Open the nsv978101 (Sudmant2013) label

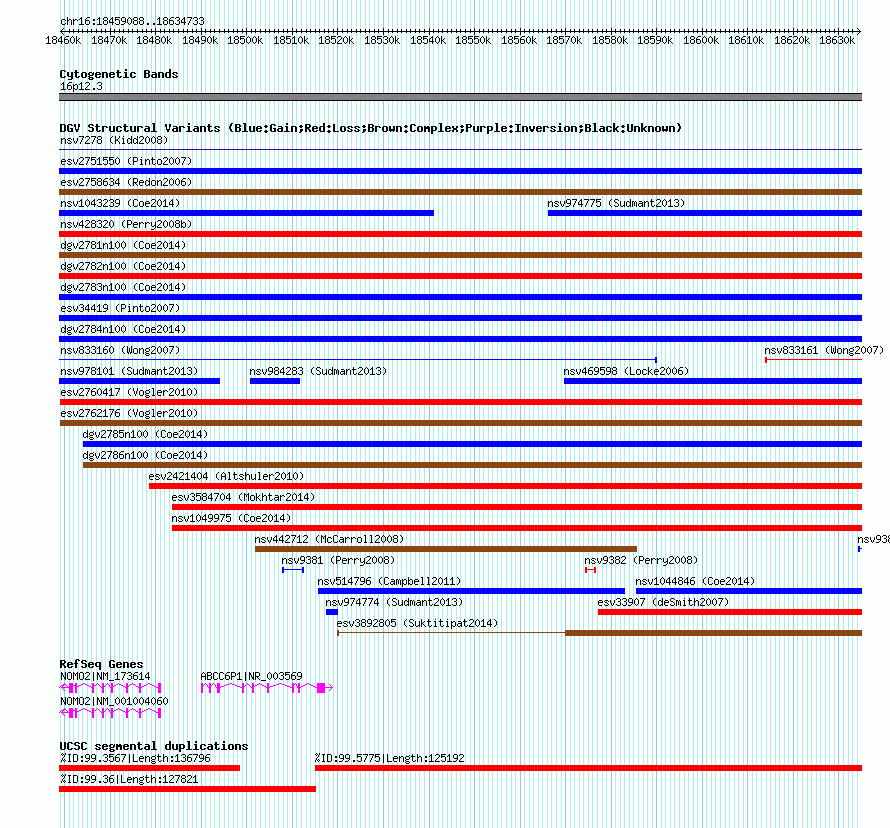[x=129, y=371]
